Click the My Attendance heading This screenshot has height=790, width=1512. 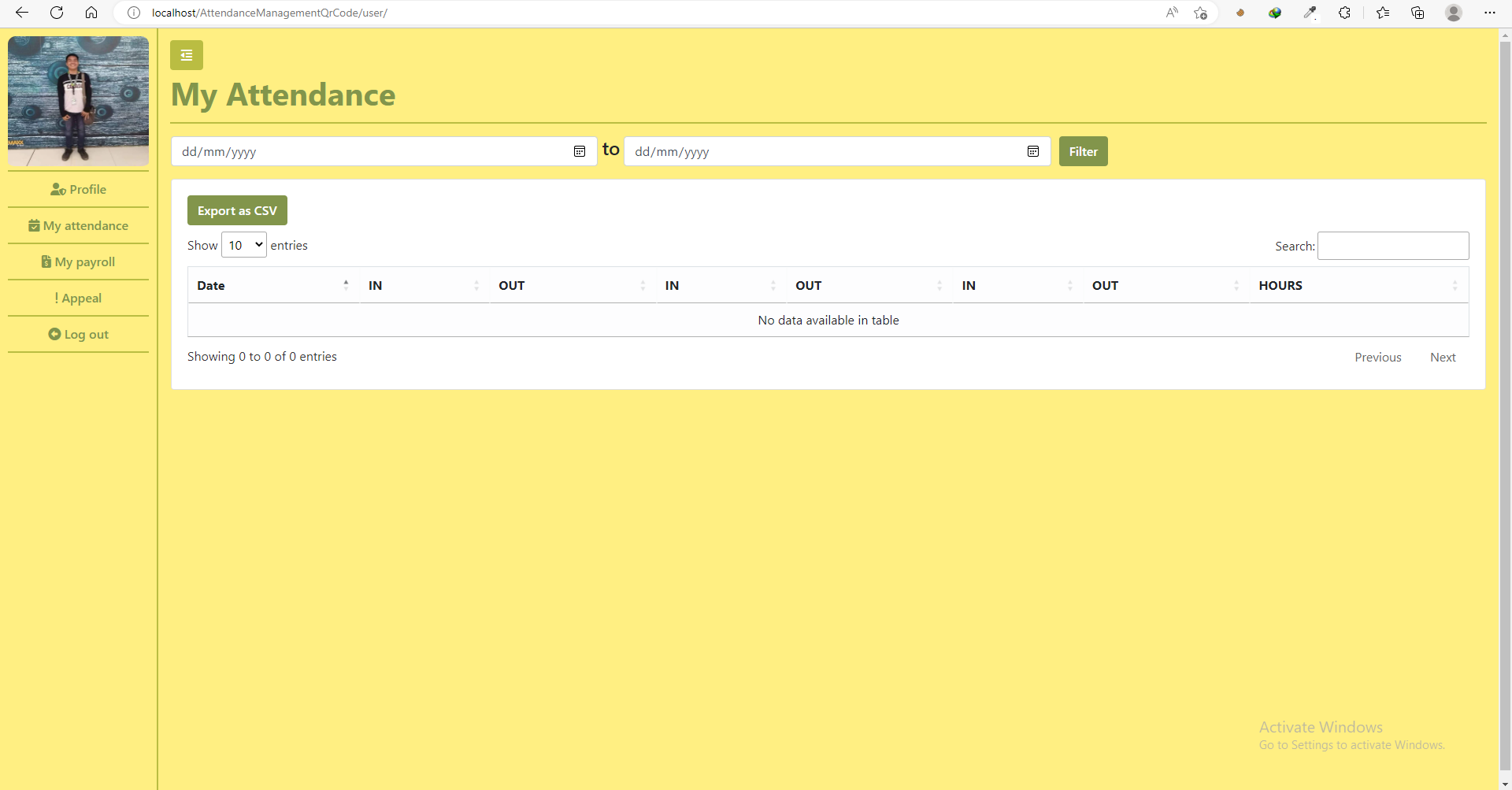tap(283, 95)
